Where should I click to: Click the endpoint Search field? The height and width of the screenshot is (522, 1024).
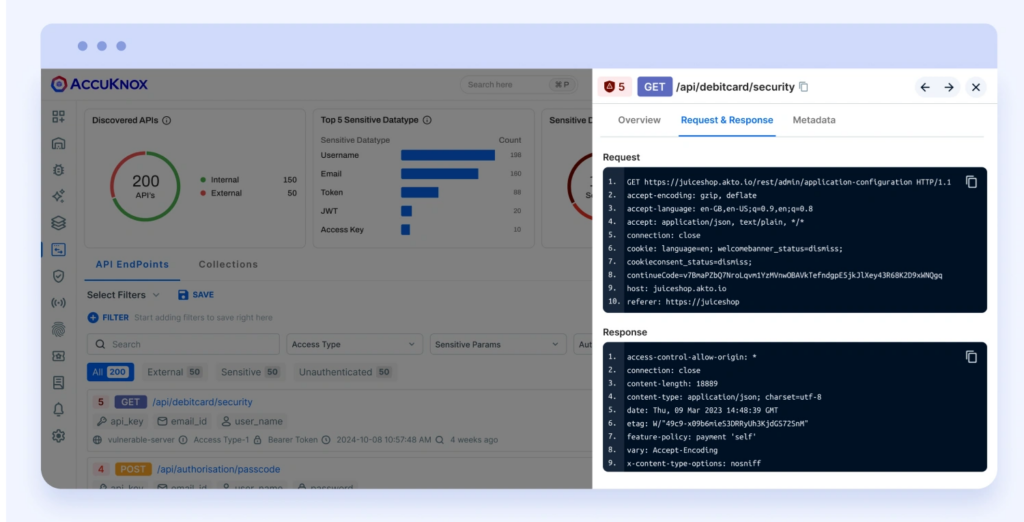pos(183,344)
